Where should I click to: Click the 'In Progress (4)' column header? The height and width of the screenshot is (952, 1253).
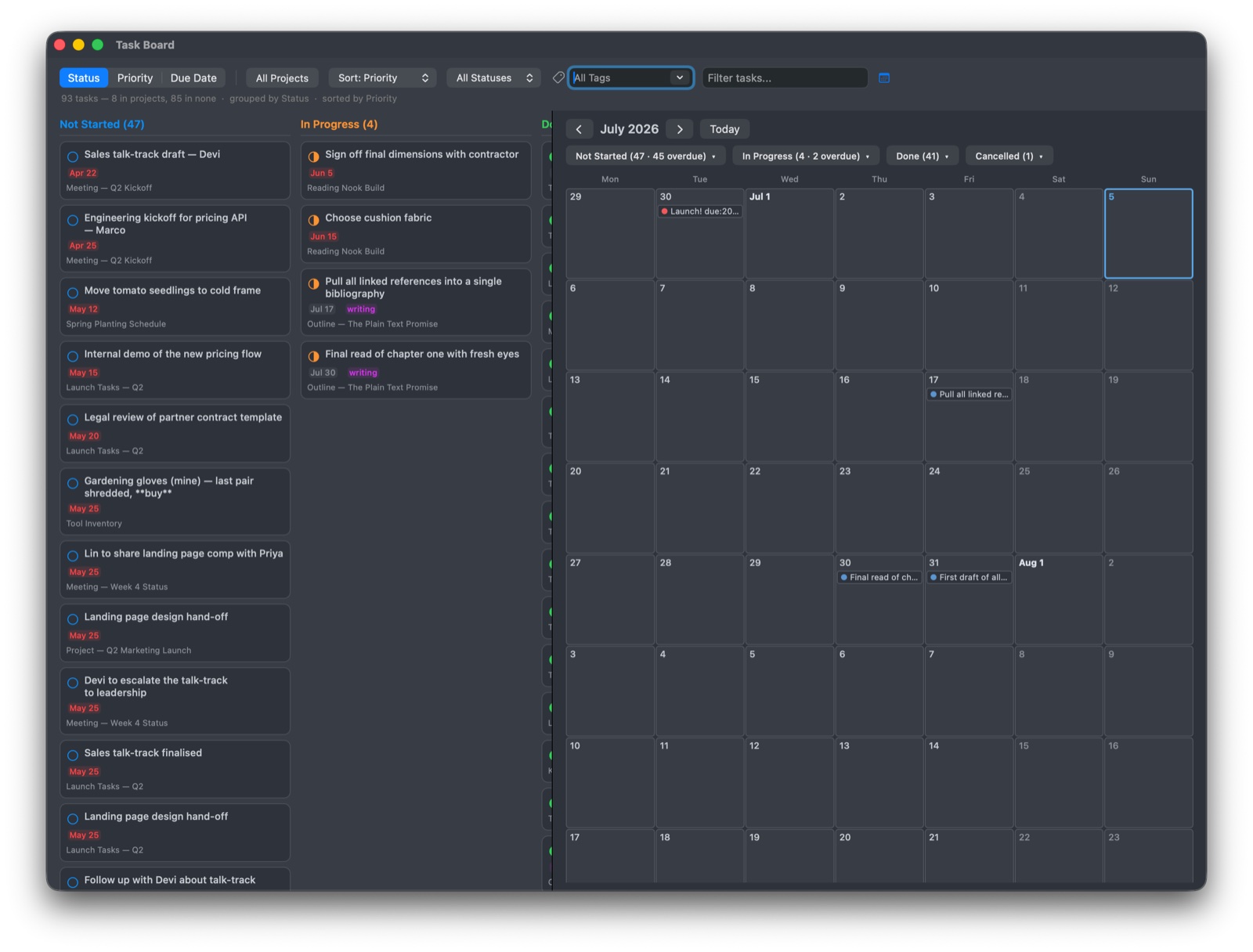click(339, 124)
